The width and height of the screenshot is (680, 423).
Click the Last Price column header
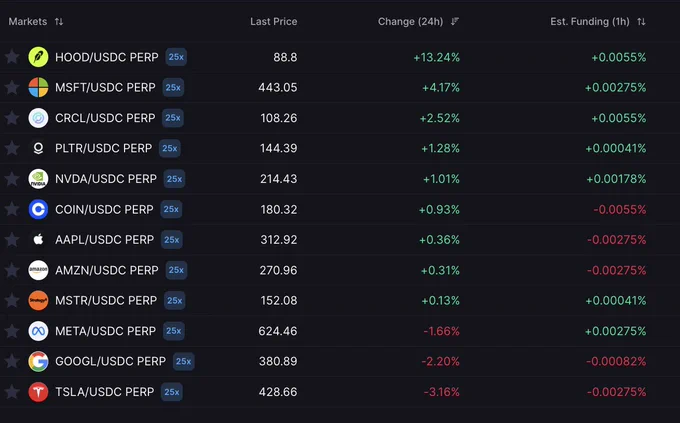(274, 21)
